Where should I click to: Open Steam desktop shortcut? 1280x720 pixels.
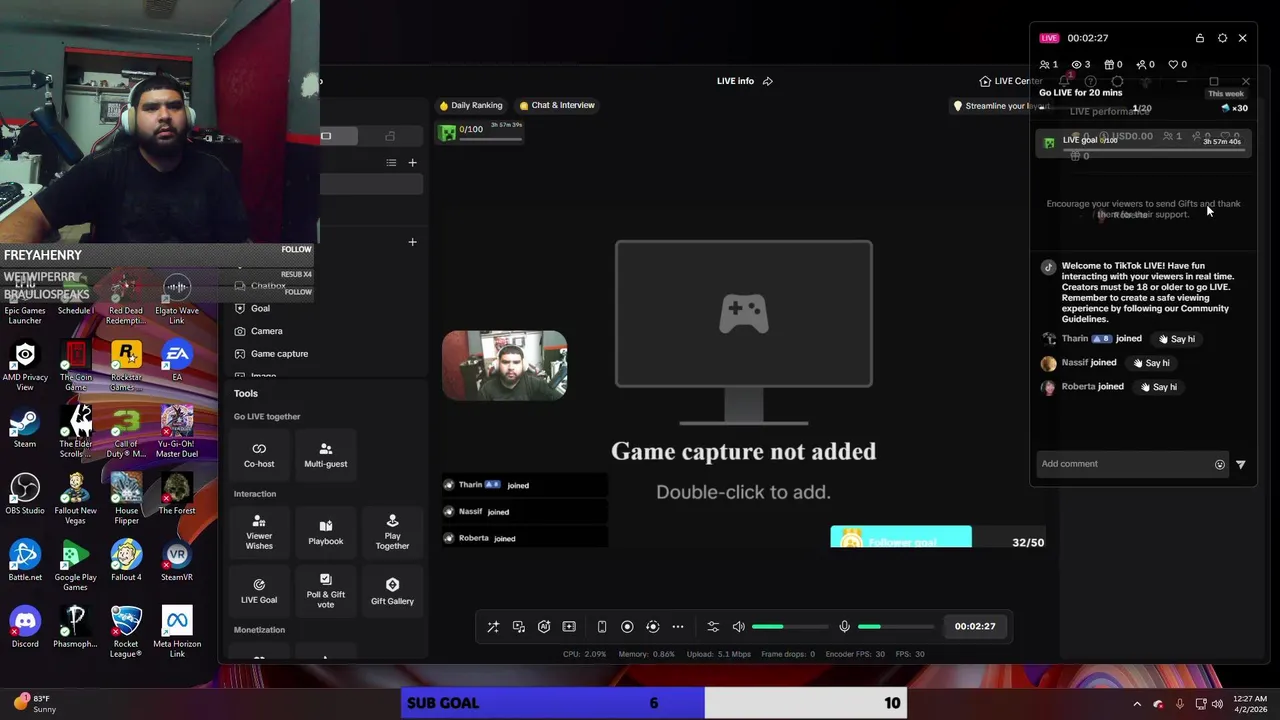tap(25, 428)
